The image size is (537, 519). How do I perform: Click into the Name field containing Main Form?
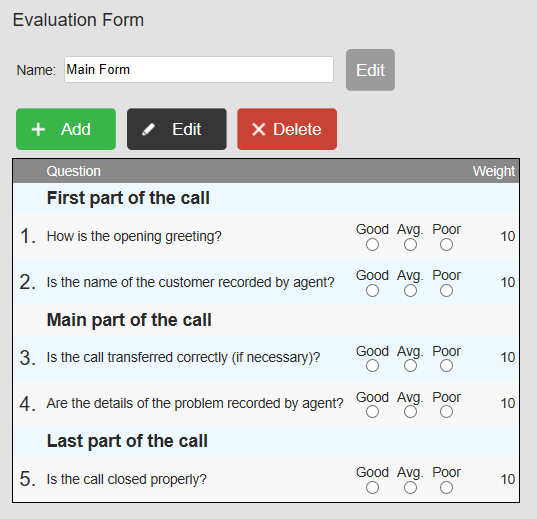point(199,70)
